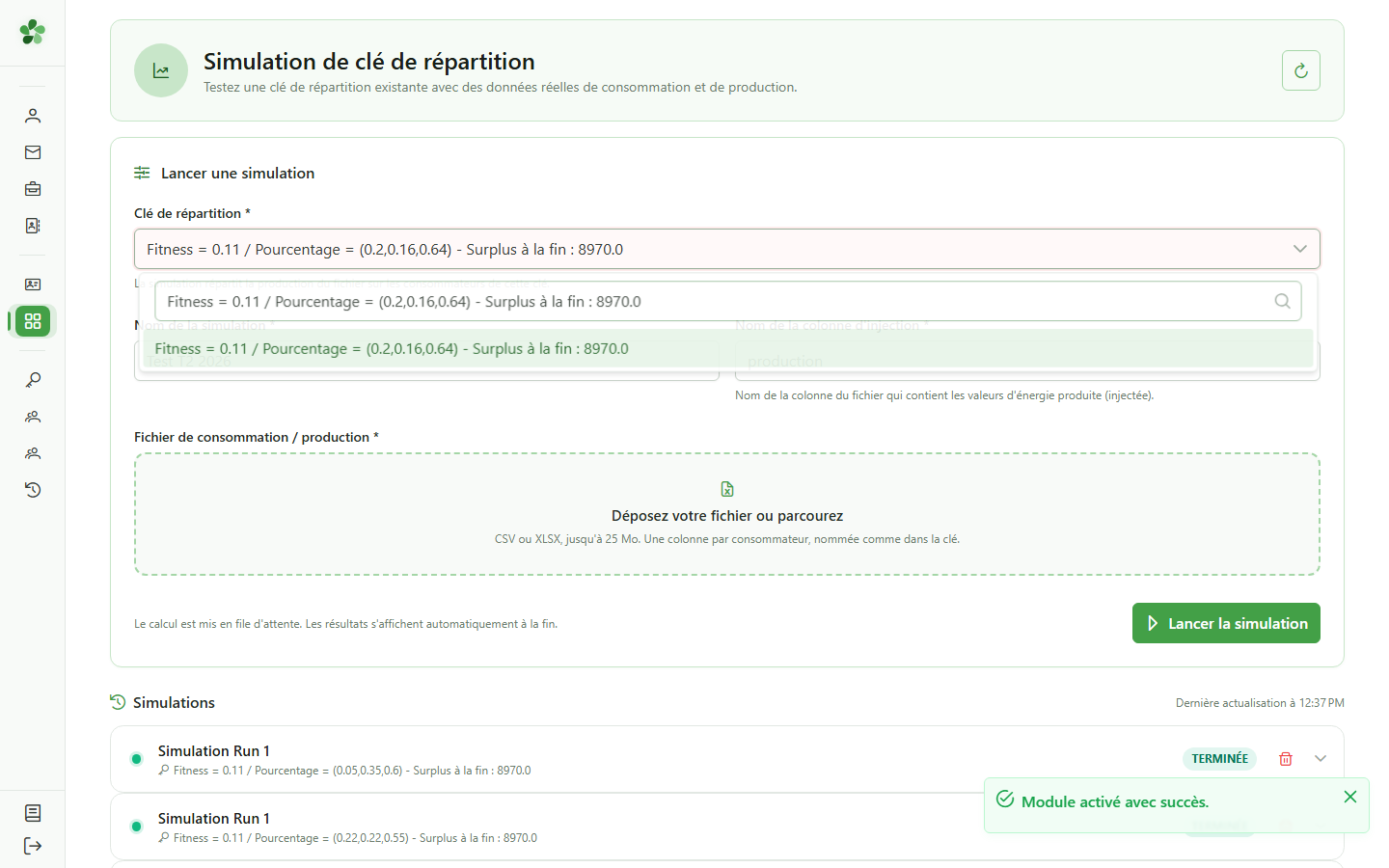The width and height of the screenshot is (1389, 868).
Task: Click the 'Clé de répartition' field label
Action: point(192,213)
